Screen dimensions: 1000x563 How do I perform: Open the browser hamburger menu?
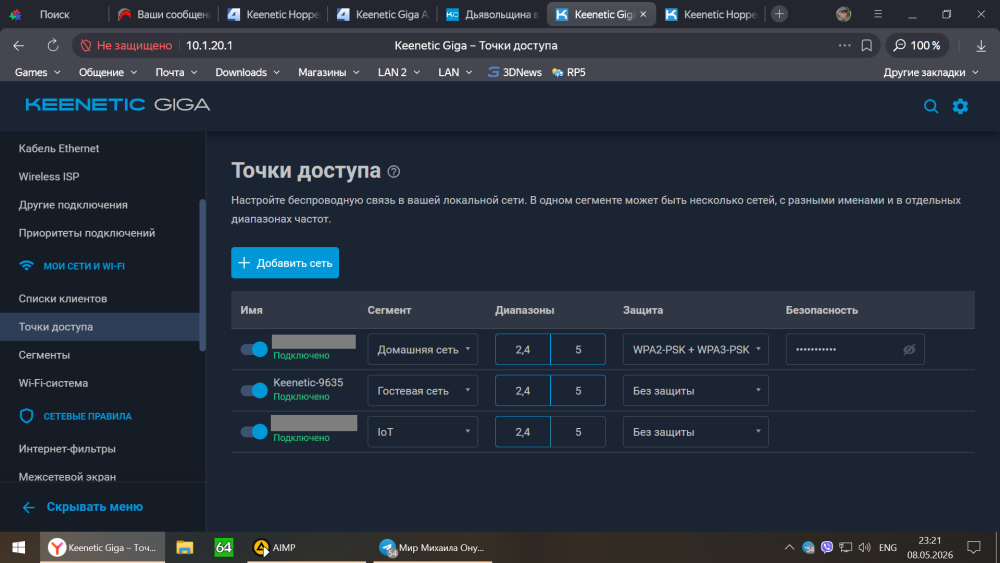[x=878, y=14]
